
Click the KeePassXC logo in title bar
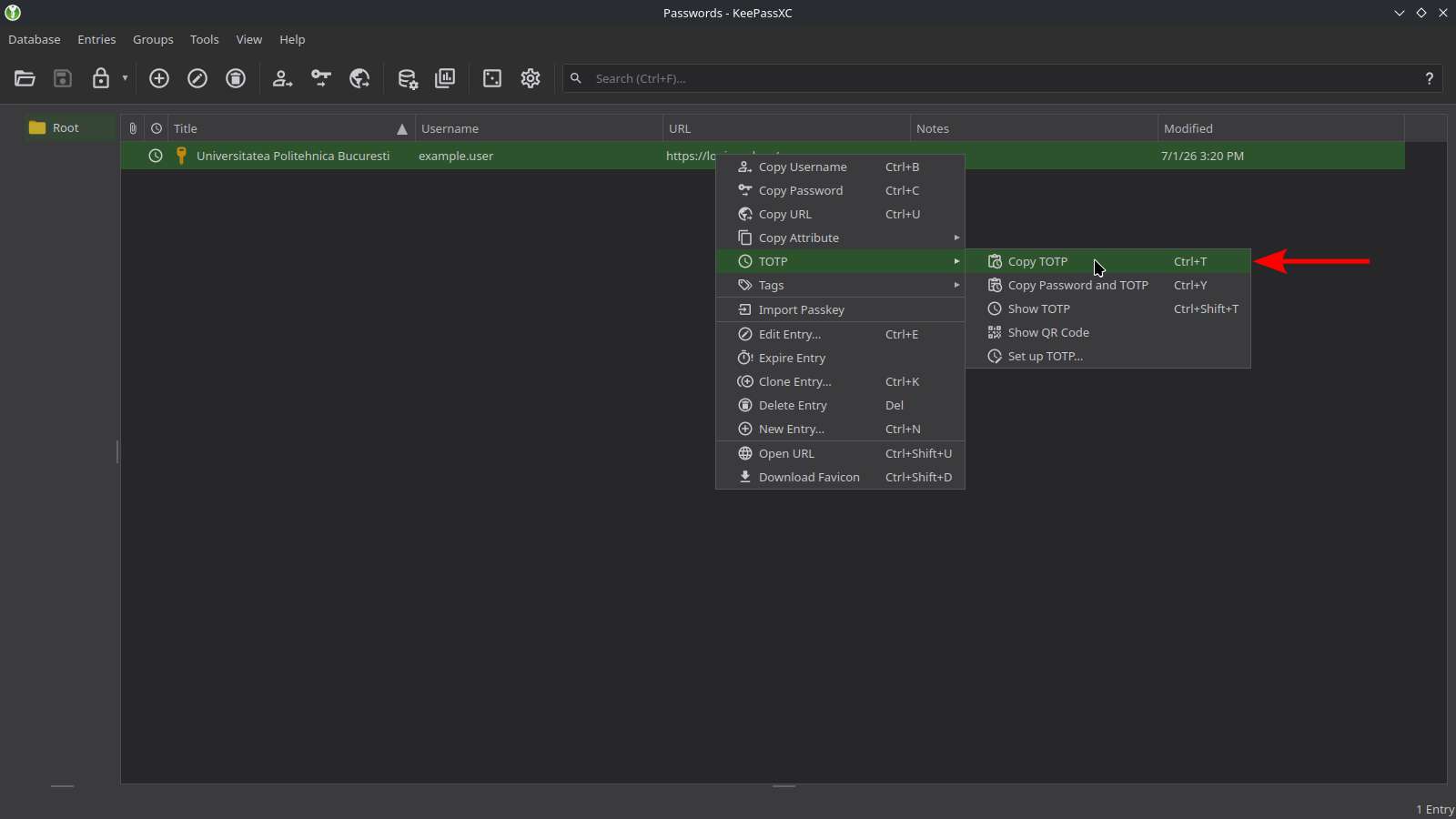[x=13, y=13]
